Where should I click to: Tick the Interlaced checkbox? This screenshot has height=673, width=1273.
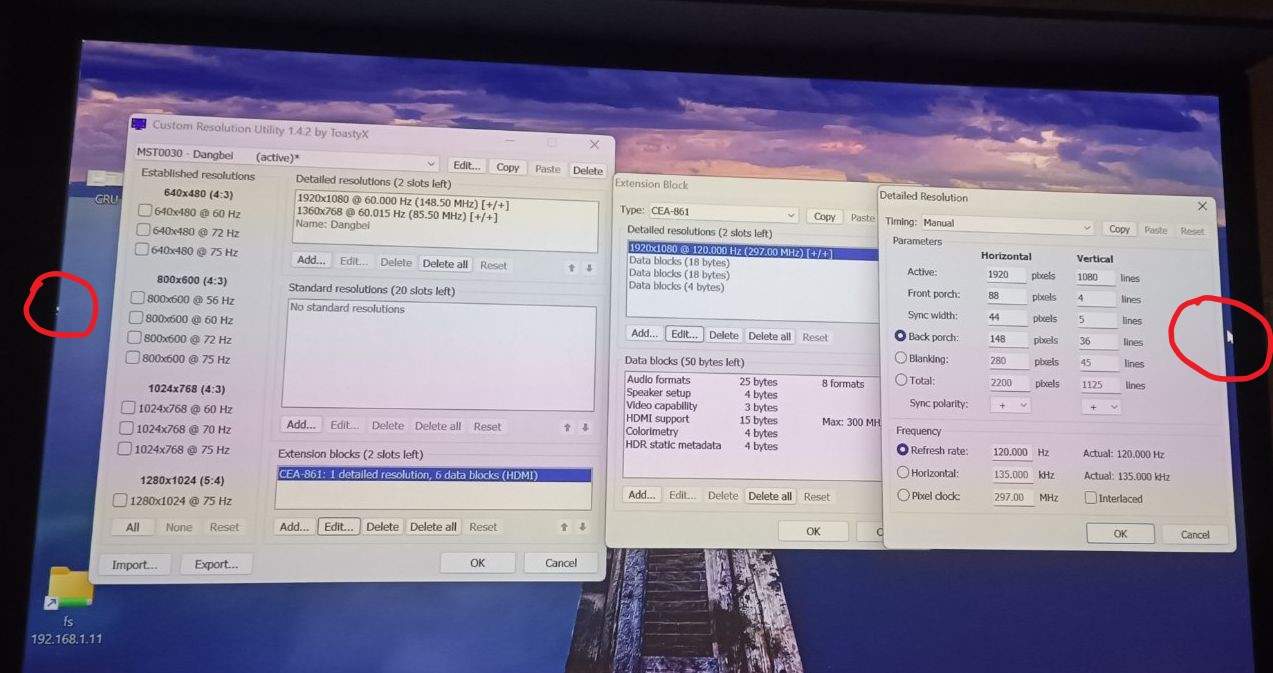pos(1091,498)
